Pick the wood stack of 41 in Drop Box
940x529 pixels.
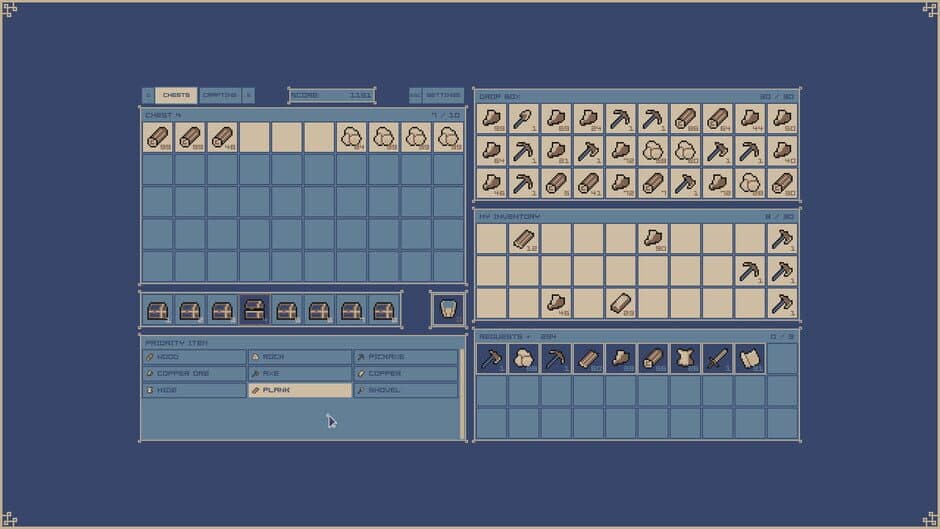[x=588, y=184]
